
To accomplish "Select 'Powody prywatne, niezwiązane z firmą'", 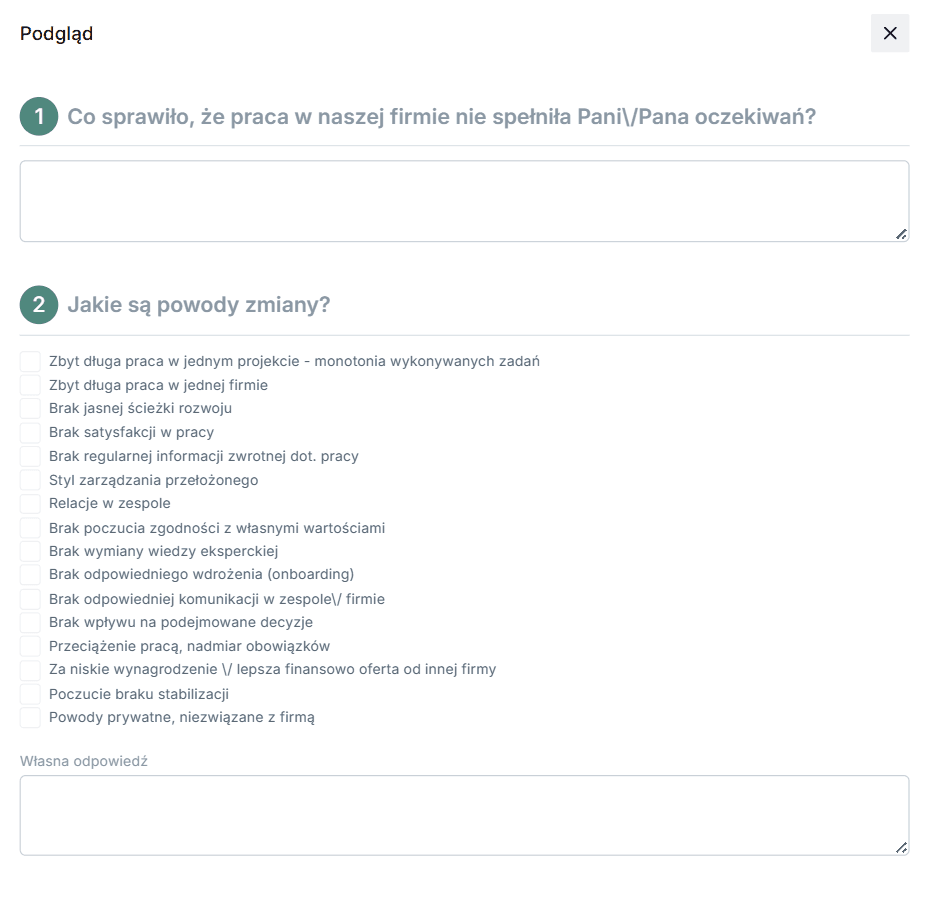I will pyautogui.click(x=31, y=717).
